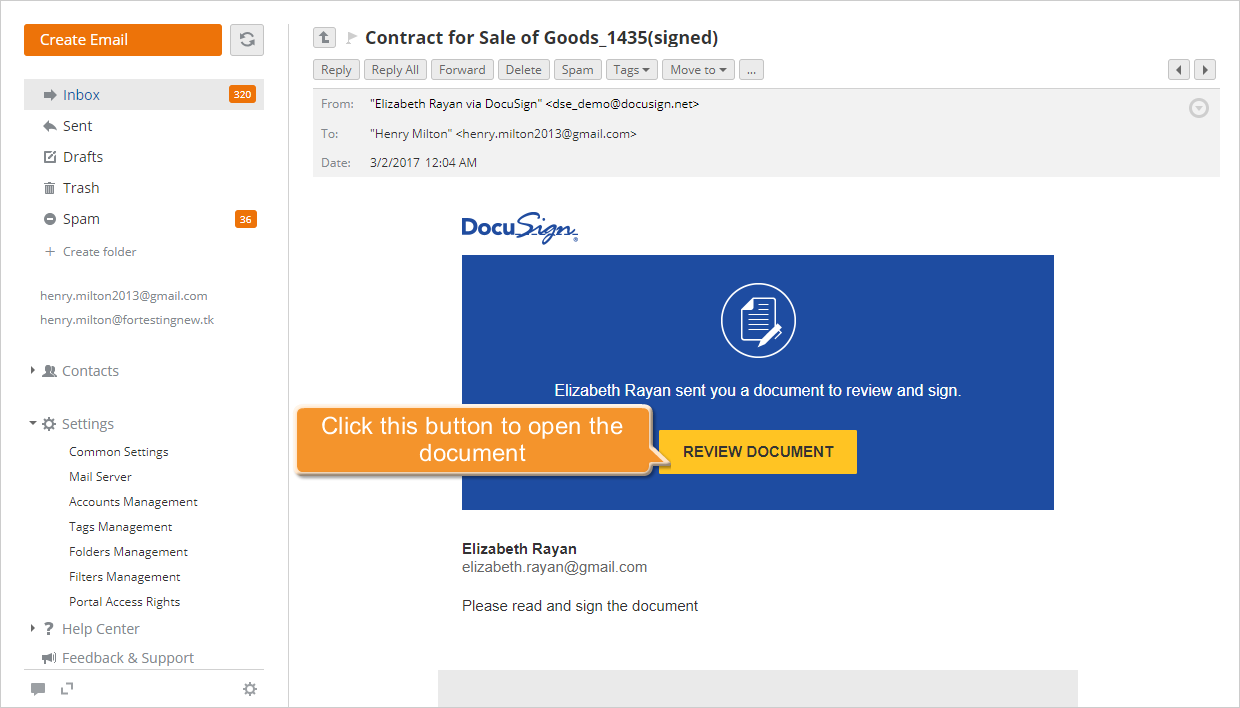Flag the email using the flag icon
Viewport: 1240px width, 708px height.
tap(349, 37)
